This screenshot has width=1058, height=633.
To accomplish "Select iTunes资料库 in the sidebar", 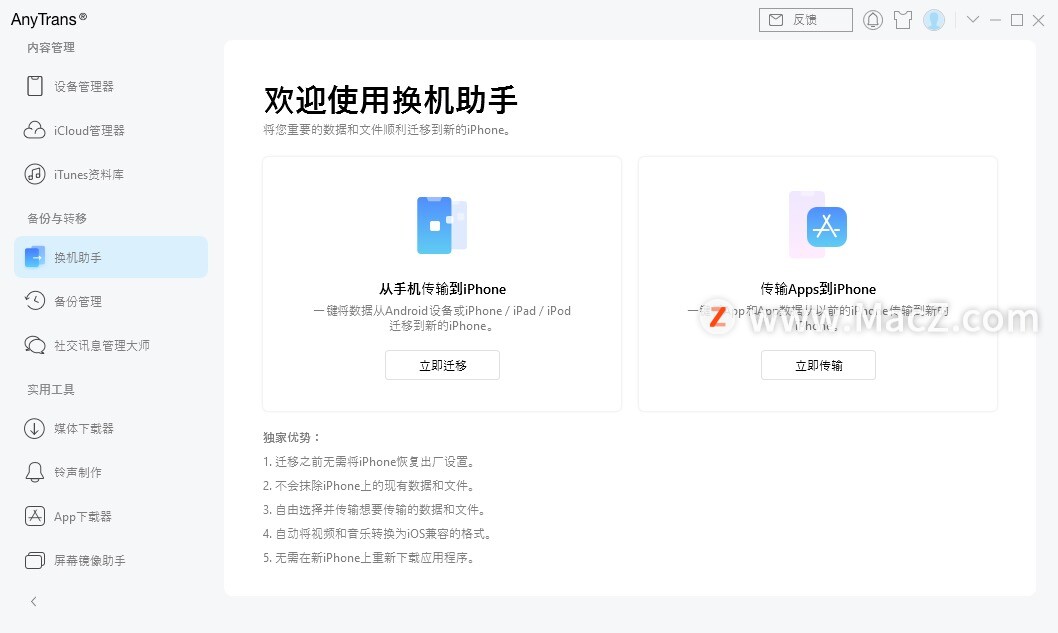I will click(111, 174).
